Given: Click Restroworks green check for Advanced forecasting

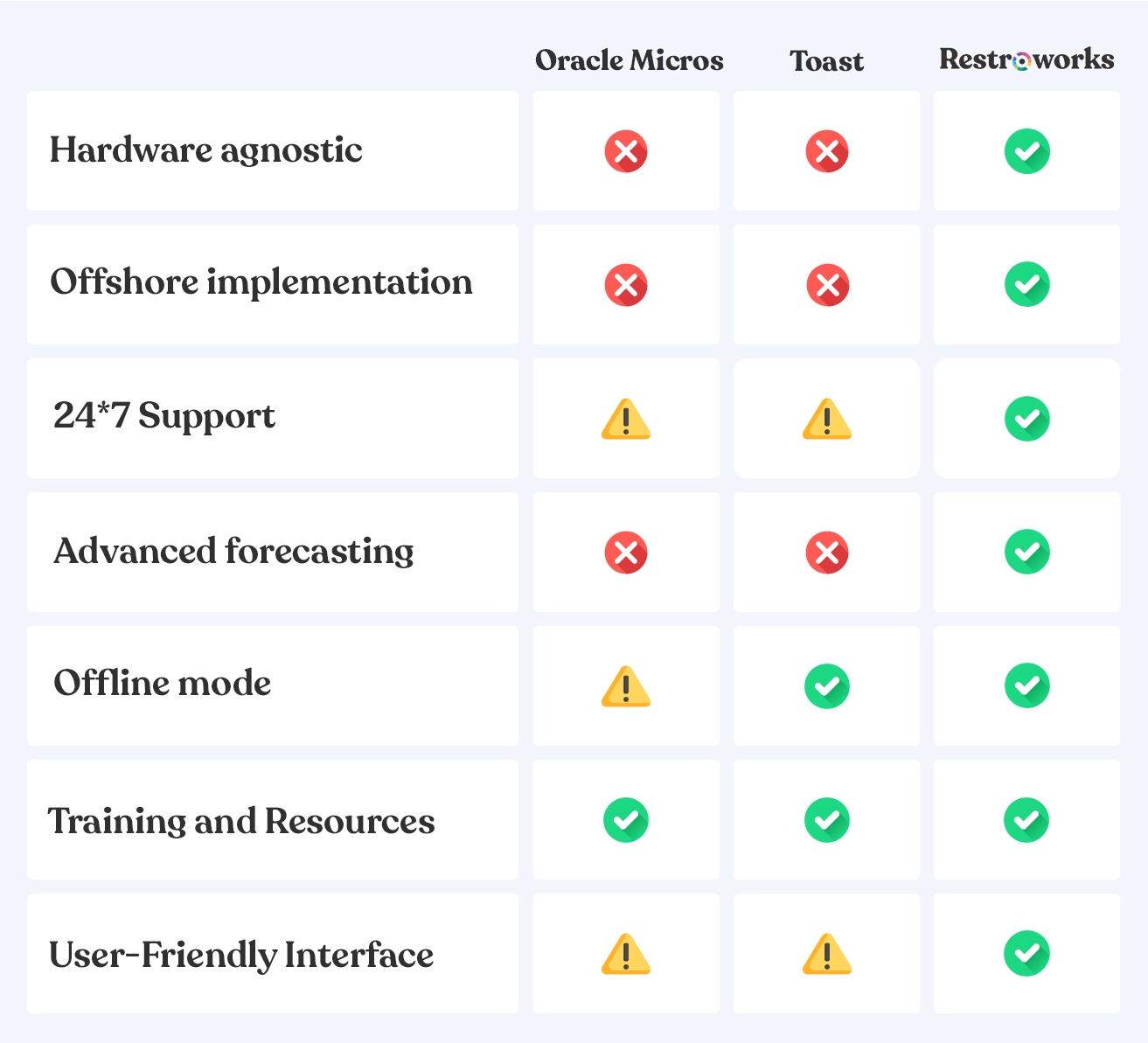Looking at the screenshot, I should point(1027,552).
